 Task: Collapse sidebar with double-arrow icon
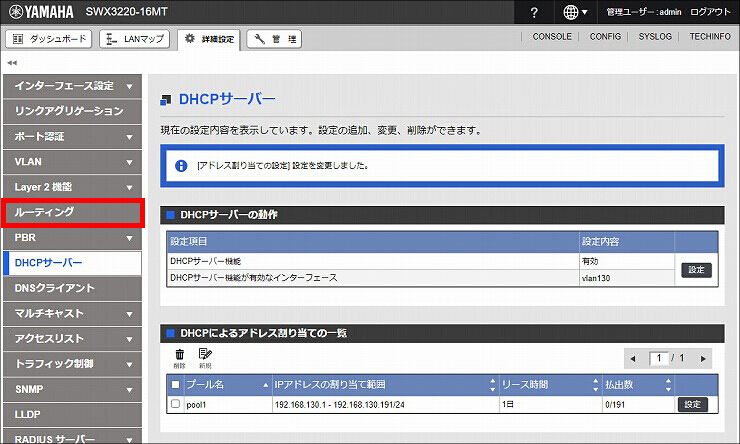coord(12,62)
